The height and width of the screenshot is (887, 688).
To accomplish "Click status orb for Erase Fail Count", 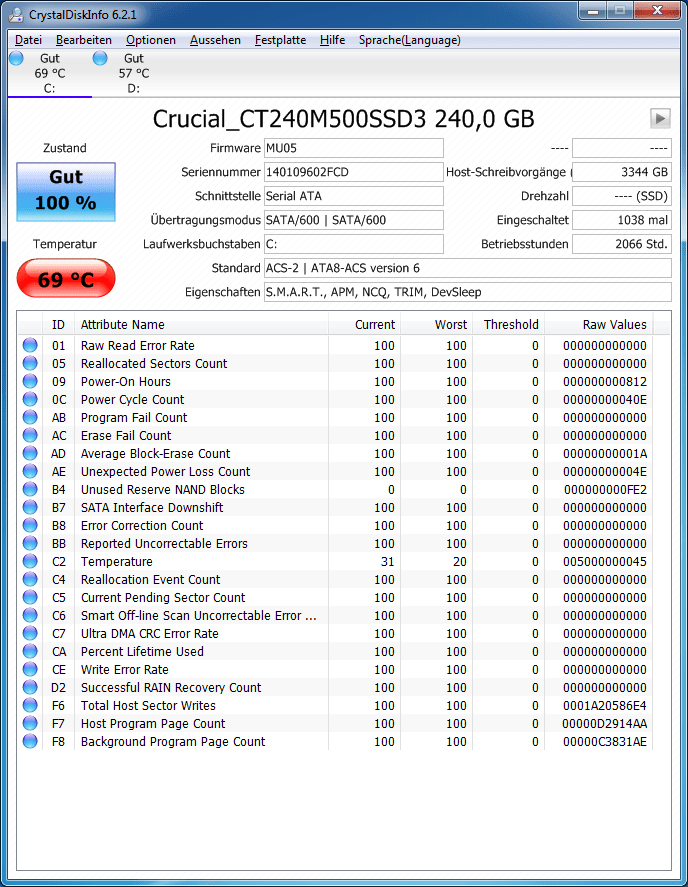I will pyautogui.click(x=30, y=436).
